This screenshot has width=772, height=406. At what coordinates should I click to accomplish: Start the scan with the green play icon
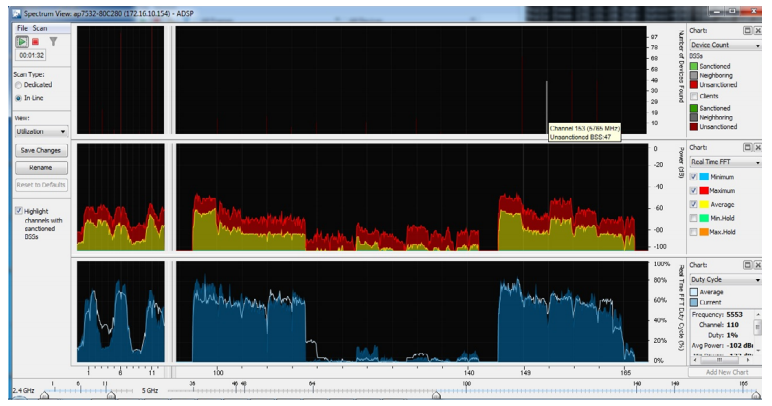(x=22, y=41)
